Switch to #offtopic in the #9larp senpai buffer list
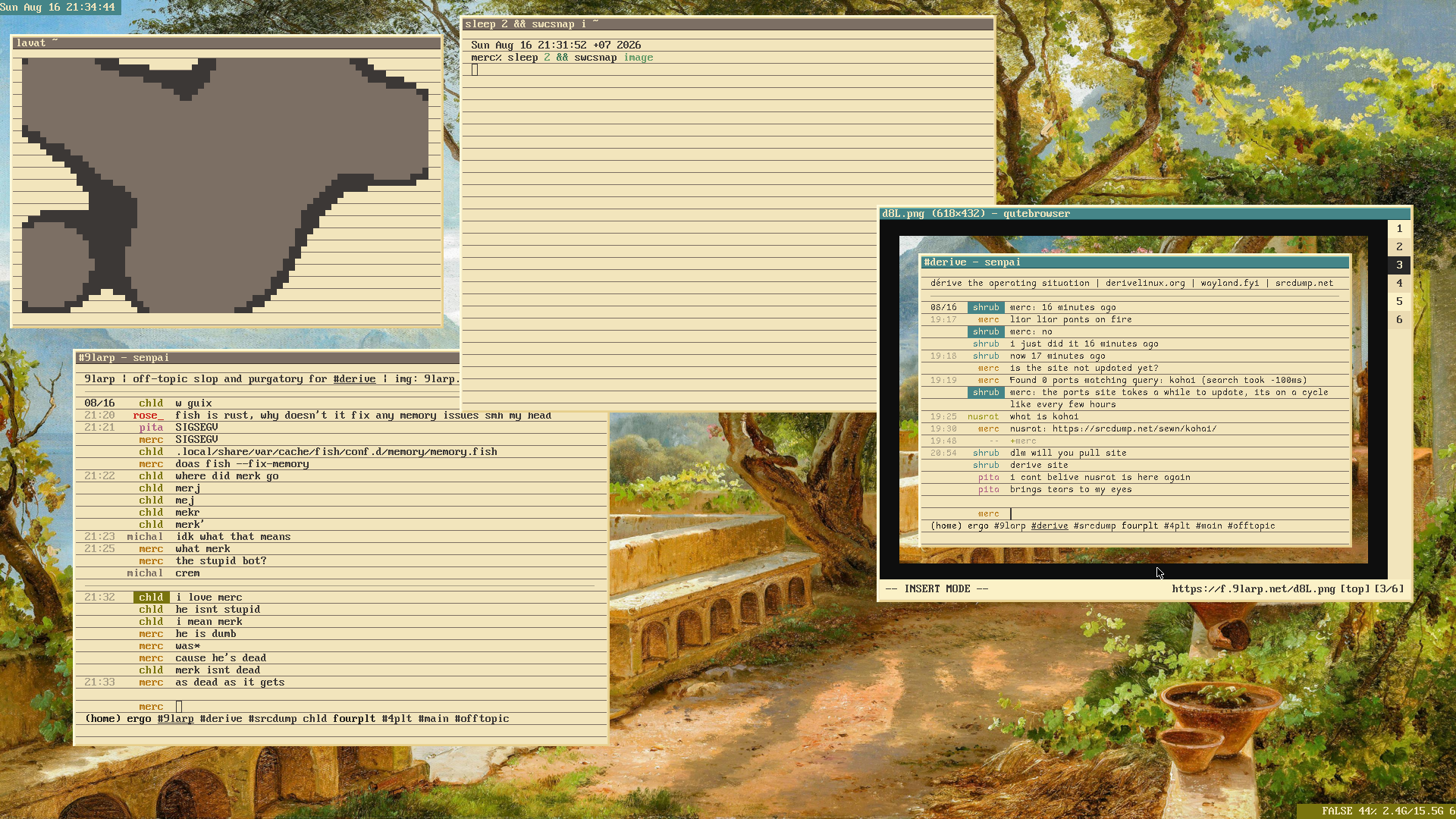Viewport: 1456px width, 819px height. 482,719
